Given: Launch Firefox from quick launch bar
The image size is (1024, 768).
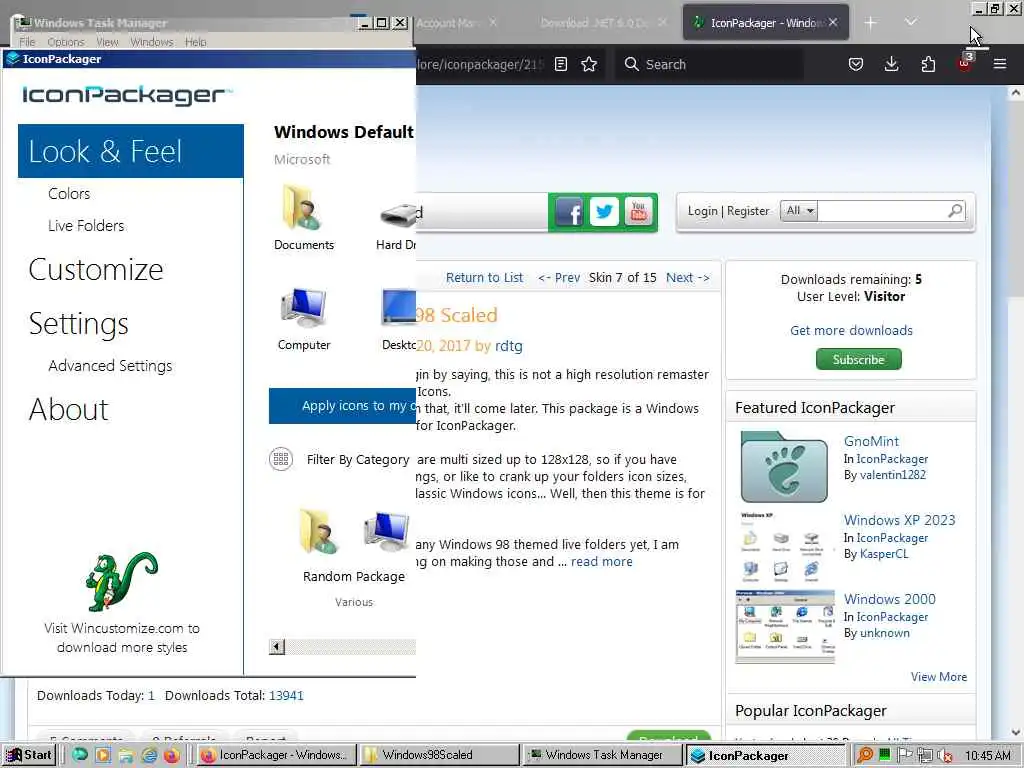Looking at the screenshot, I should [x=172, y=755].
